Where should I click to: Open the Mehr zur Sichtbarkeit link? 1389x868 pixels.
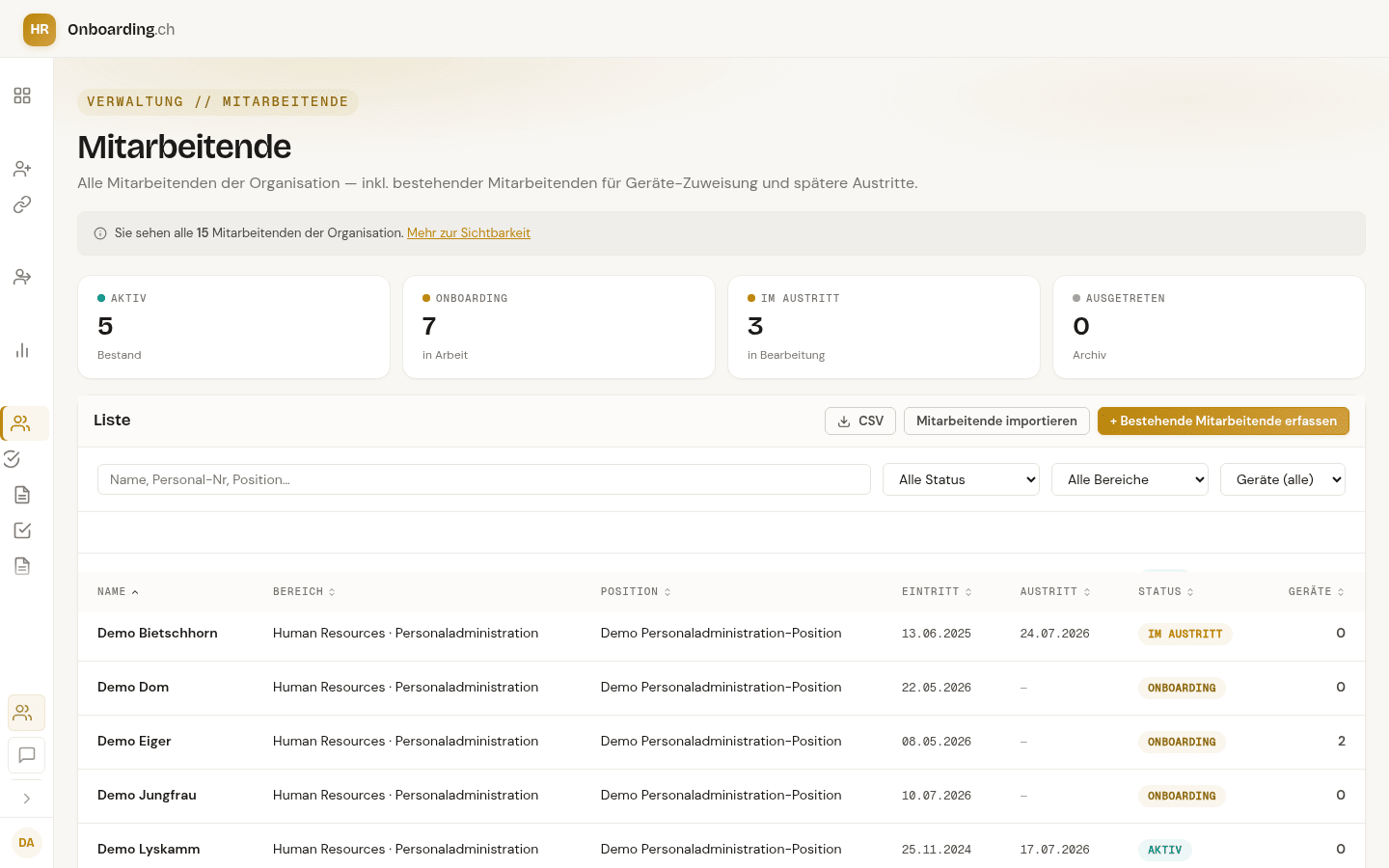click(469, 233)
